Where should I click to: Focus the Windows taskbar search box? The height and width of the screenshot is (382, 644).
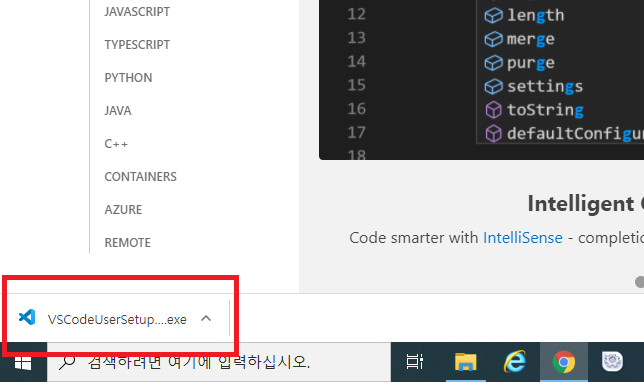tap(219, 363)
